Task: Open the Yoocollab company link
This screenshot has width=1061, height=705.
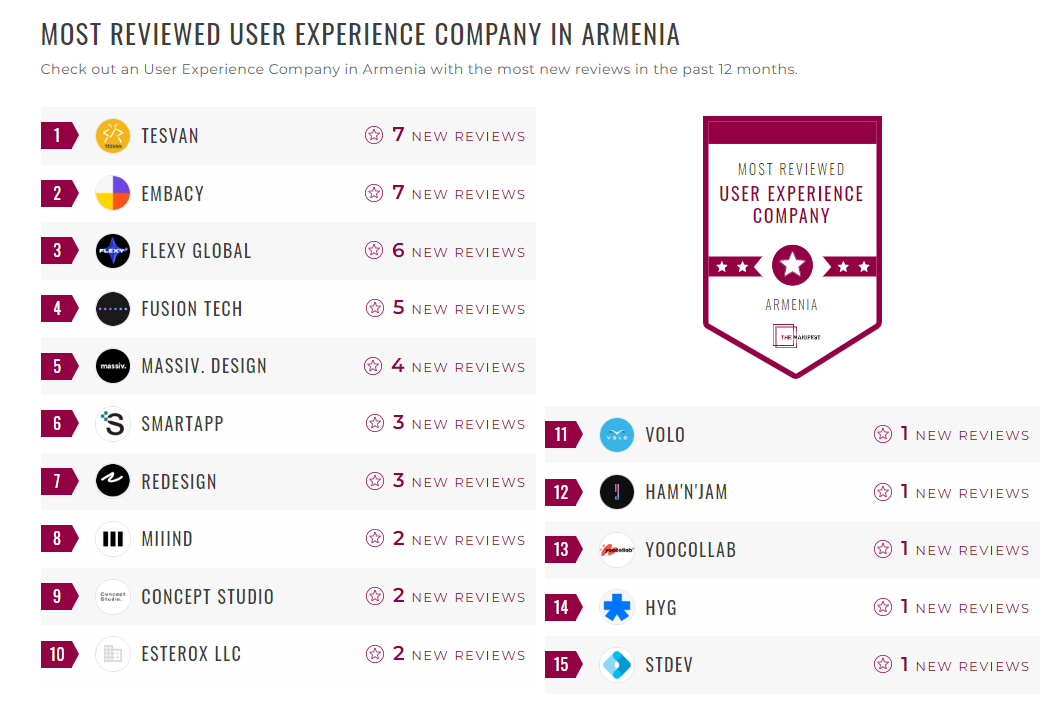Action: (690, 550)
